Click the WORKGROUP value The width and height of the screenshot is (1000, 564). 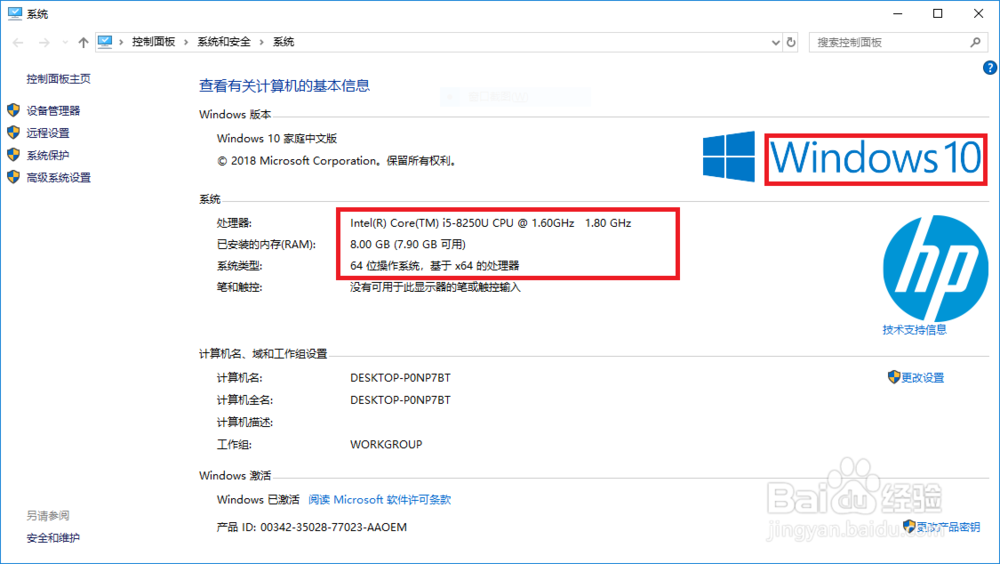(x=386, y=445)
